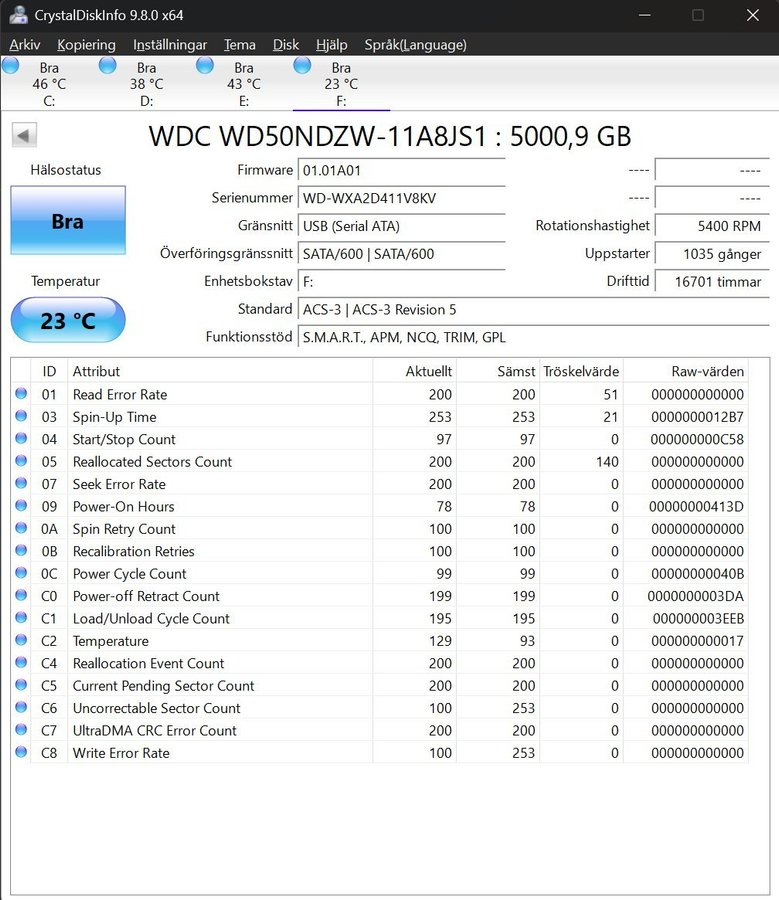Go back with the left arrow disk button
Viewport: 779px width, 900px height.
point(24,136)
